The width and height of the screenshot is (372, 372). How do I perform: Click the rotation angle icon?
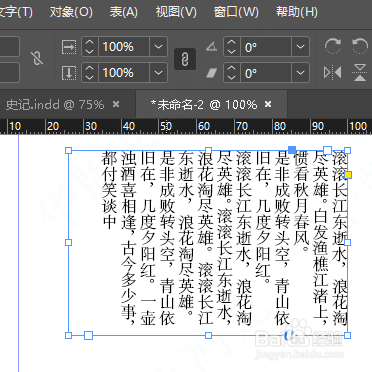click(211, 46)
